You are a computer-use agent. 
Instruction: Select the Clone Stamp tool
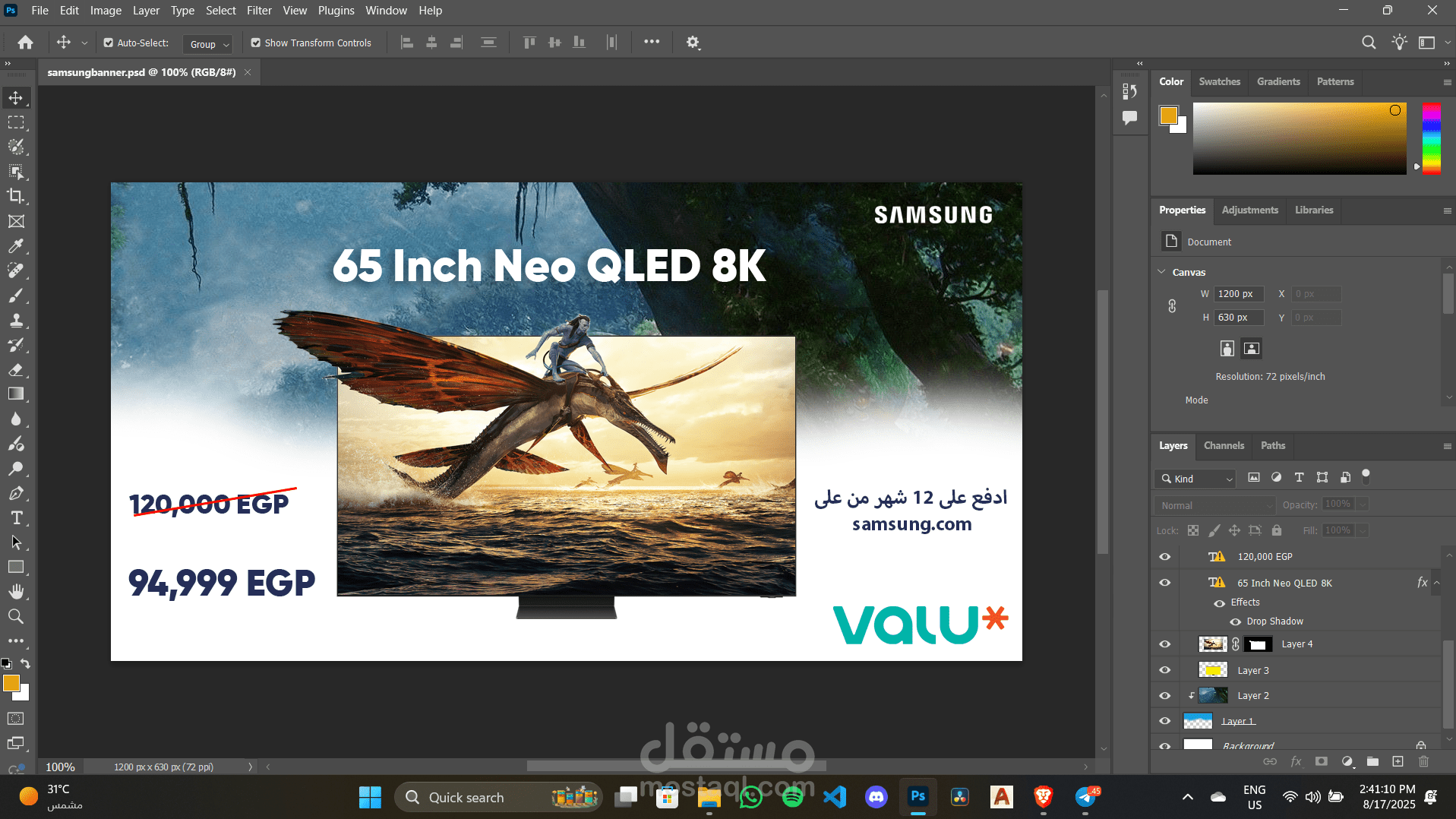point(16,320)
